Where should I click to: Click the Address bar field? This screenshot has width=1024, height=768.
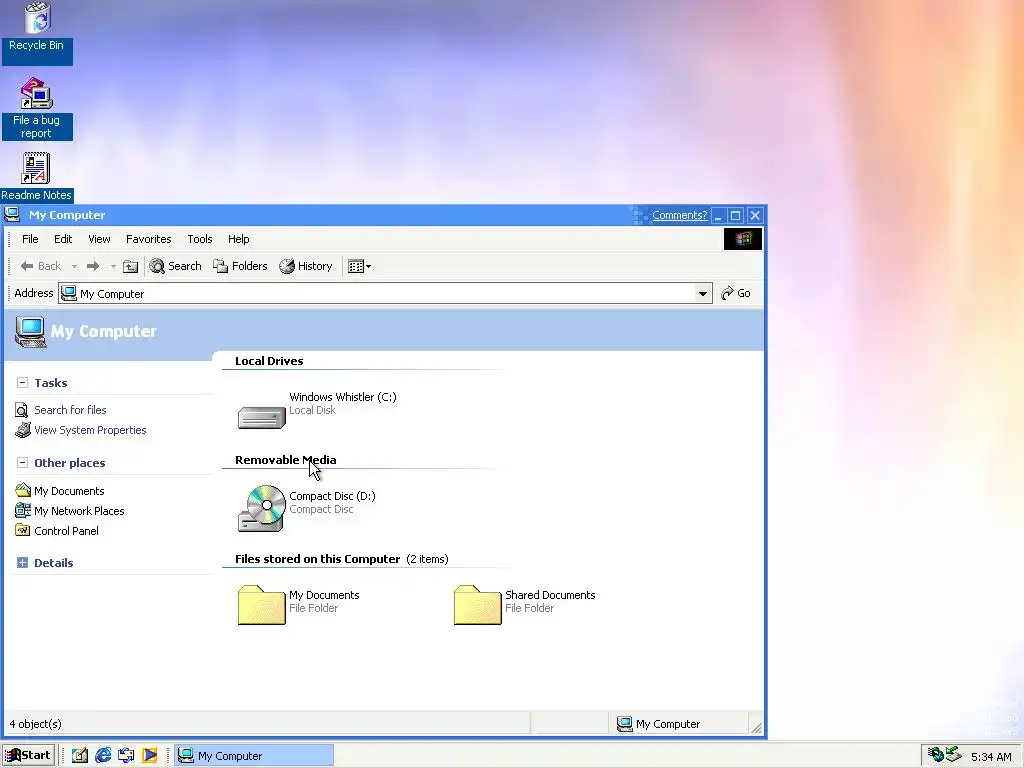click(385, 294)
